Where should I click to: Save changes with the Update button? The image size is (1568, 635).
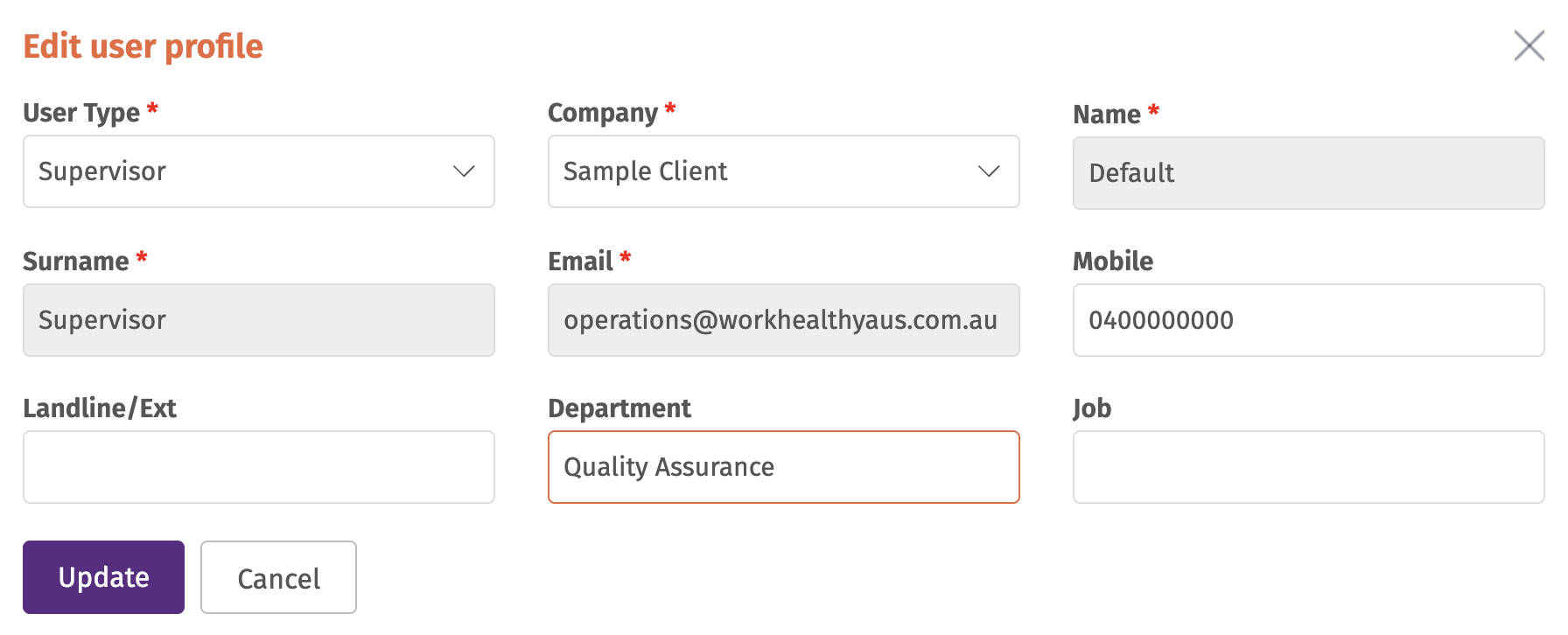coord(103,577)
